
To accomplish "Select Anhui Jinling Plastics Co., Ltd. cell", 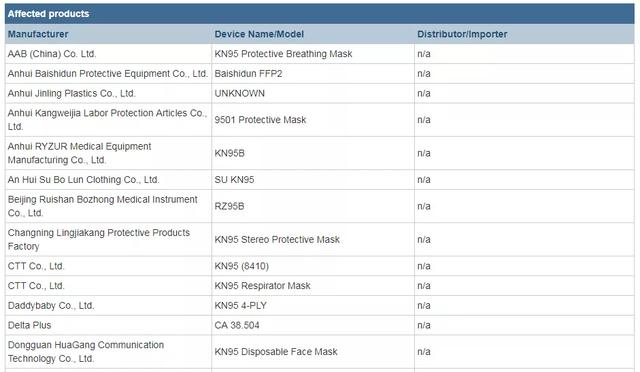I will pos(108,94).
